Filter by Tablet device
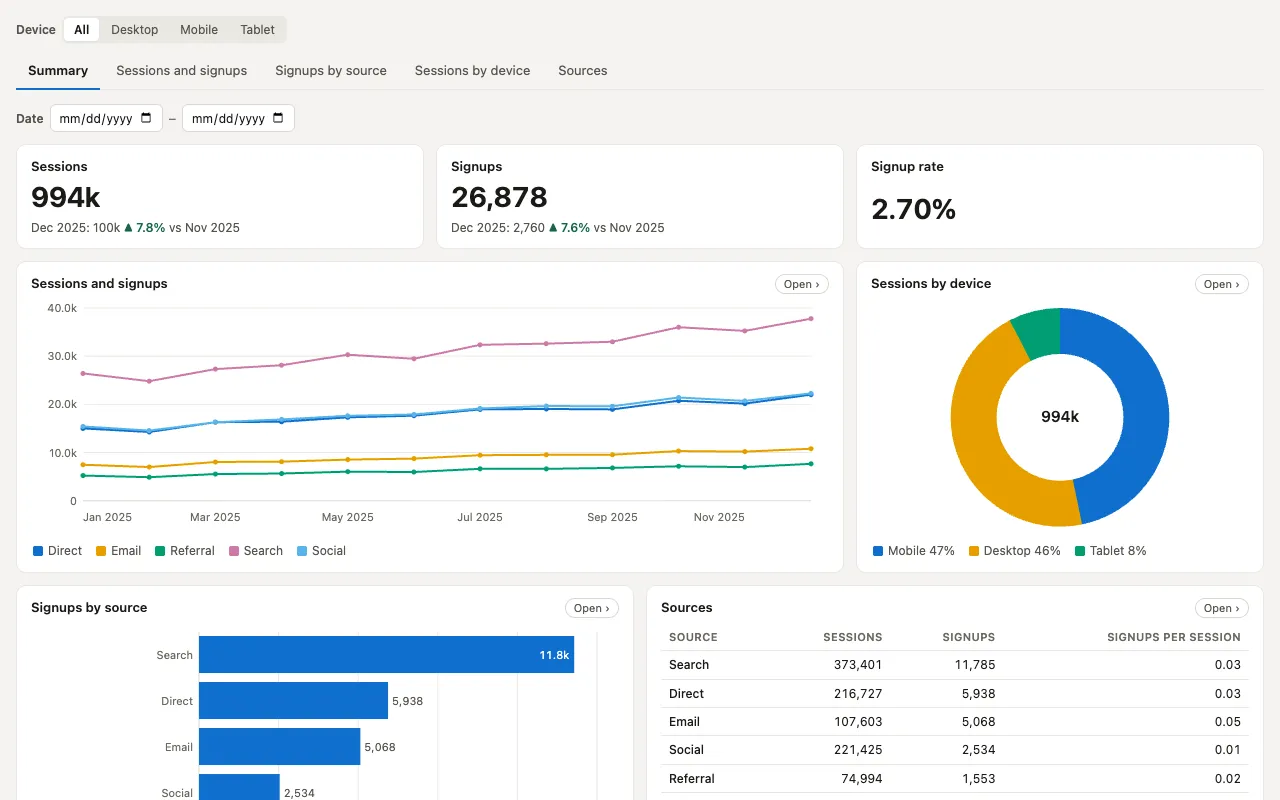This screenshot has height=800, width=1280. click(257, 30)
